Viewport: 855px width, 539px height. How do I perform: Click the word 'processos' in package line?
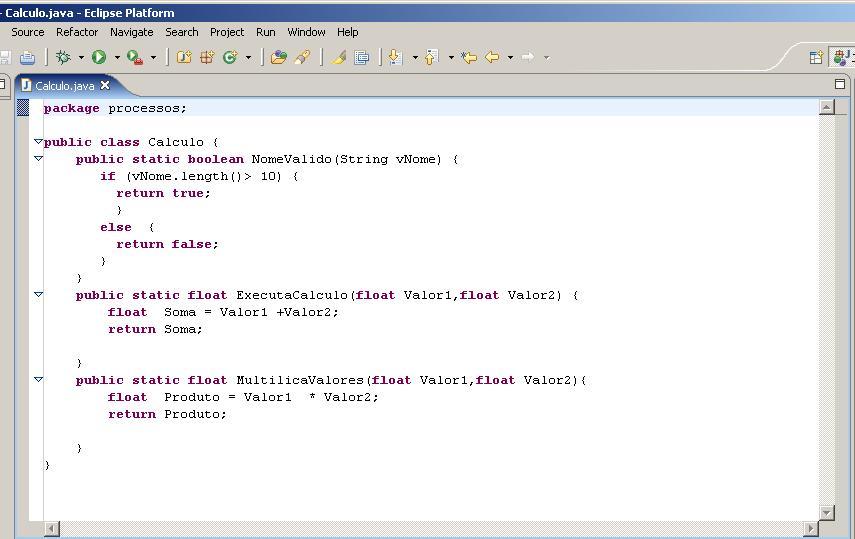click(x=144, y=108)
